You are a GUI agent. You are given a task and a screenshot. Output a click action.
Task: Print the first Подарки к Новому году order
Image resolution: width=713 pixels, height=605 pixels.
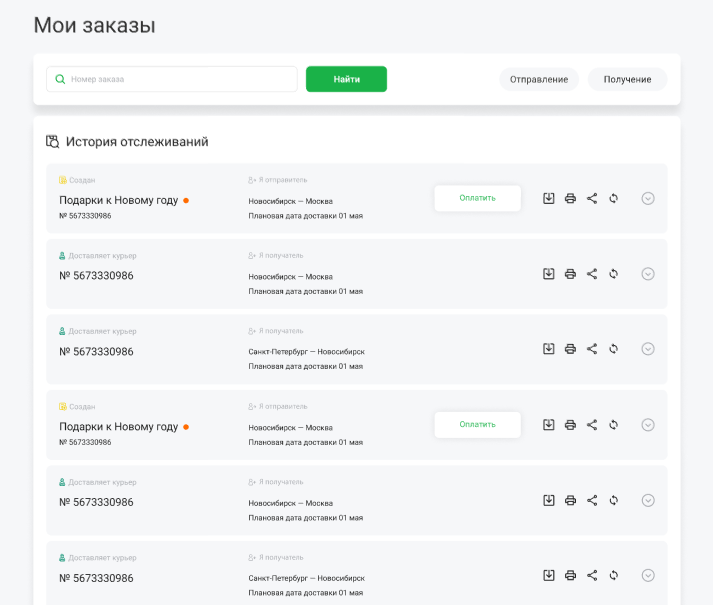click(570, 198)
